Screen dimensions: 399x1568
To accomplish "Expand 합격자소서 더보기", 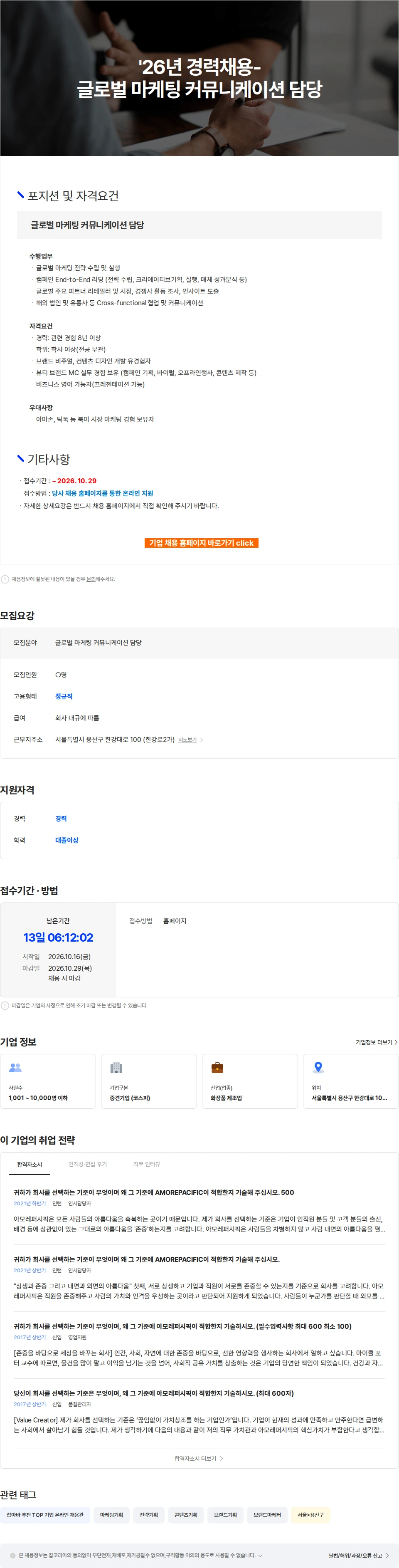I will [x=199, y=1458].
